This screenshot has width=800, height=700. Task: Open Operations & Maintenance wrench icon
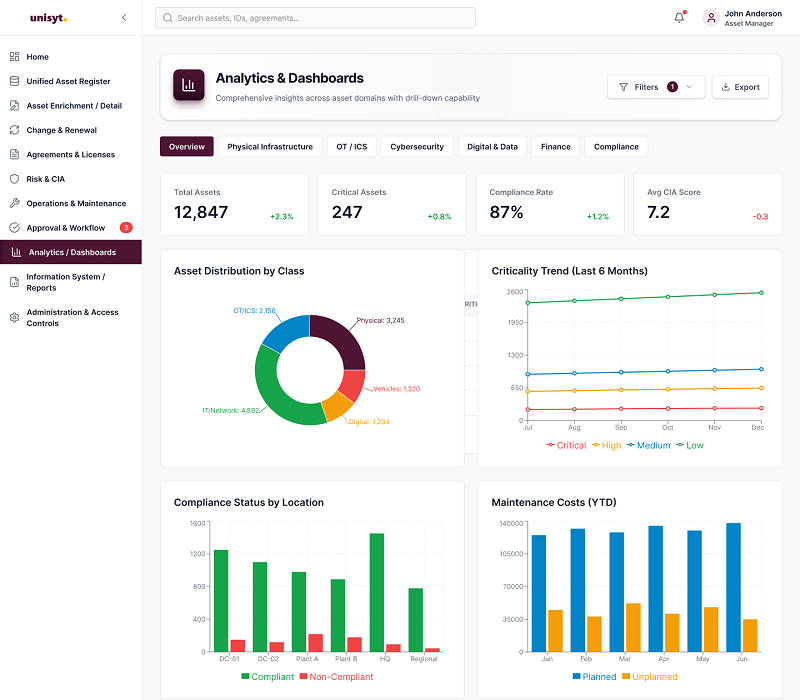(x=14, y=203)
